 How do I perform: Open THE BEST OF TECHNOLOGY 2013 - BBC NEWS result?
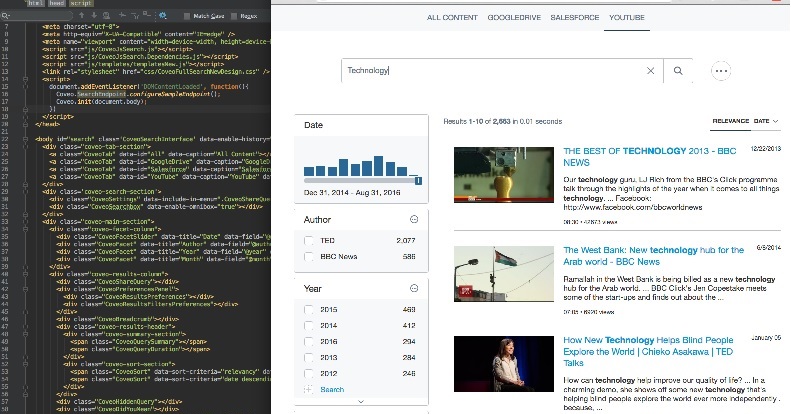pyautogui.click(x=650, y=157)
